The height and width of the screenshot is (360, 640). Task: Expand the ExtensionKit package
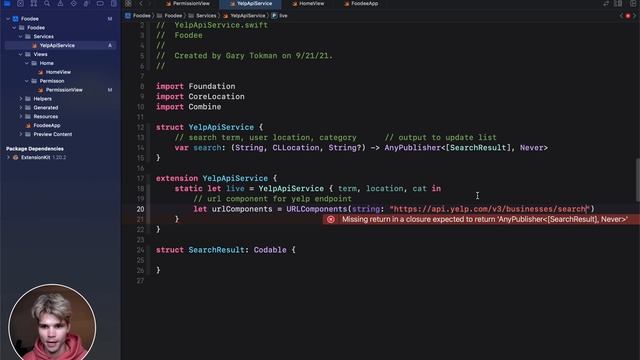pos(8,157)
